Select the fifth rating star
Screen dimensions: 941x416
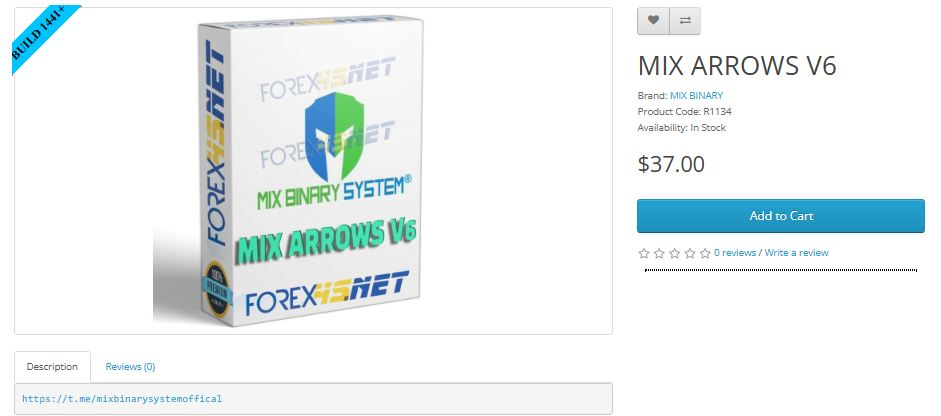click(x=705, y=253)
